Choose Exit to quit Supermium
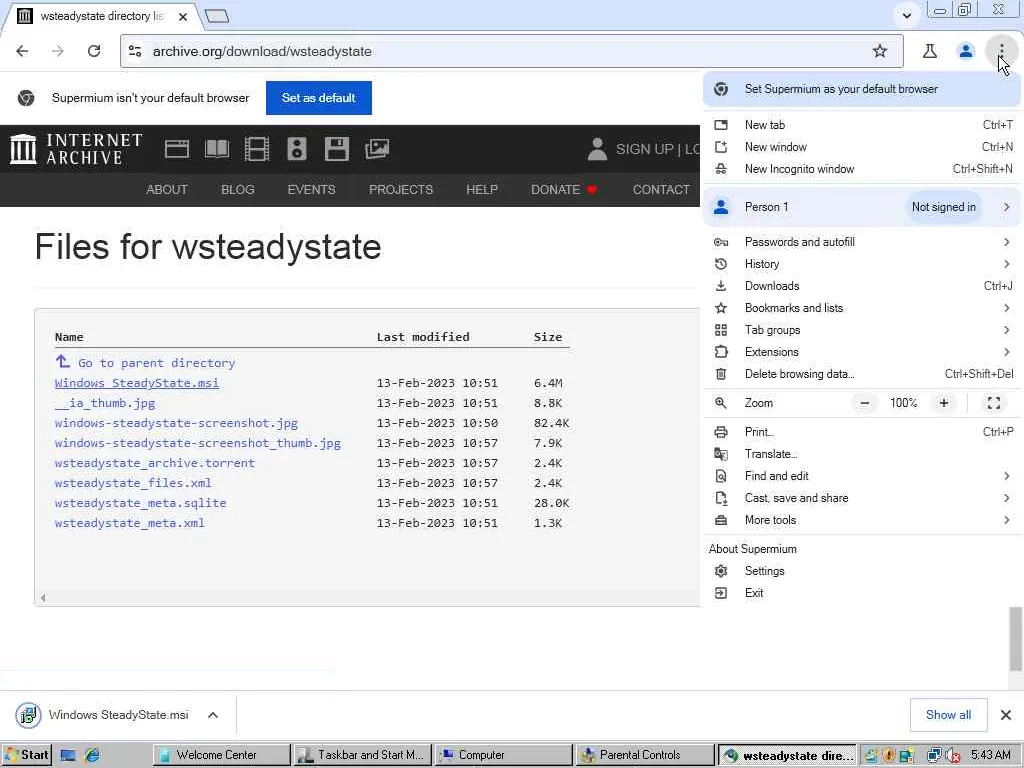 click(862, 593)
